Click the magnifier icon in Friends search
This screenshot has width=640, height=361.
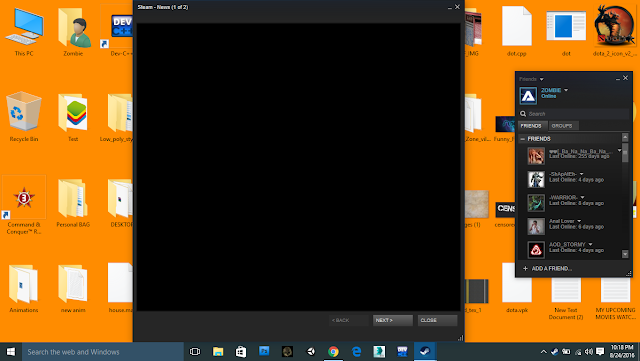[x=523, y=114]
